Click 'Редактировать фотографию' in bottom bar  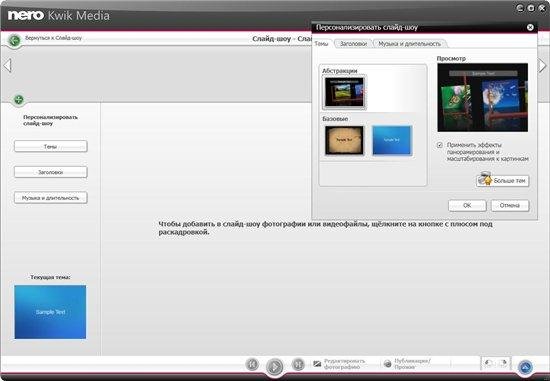point(339,364)
